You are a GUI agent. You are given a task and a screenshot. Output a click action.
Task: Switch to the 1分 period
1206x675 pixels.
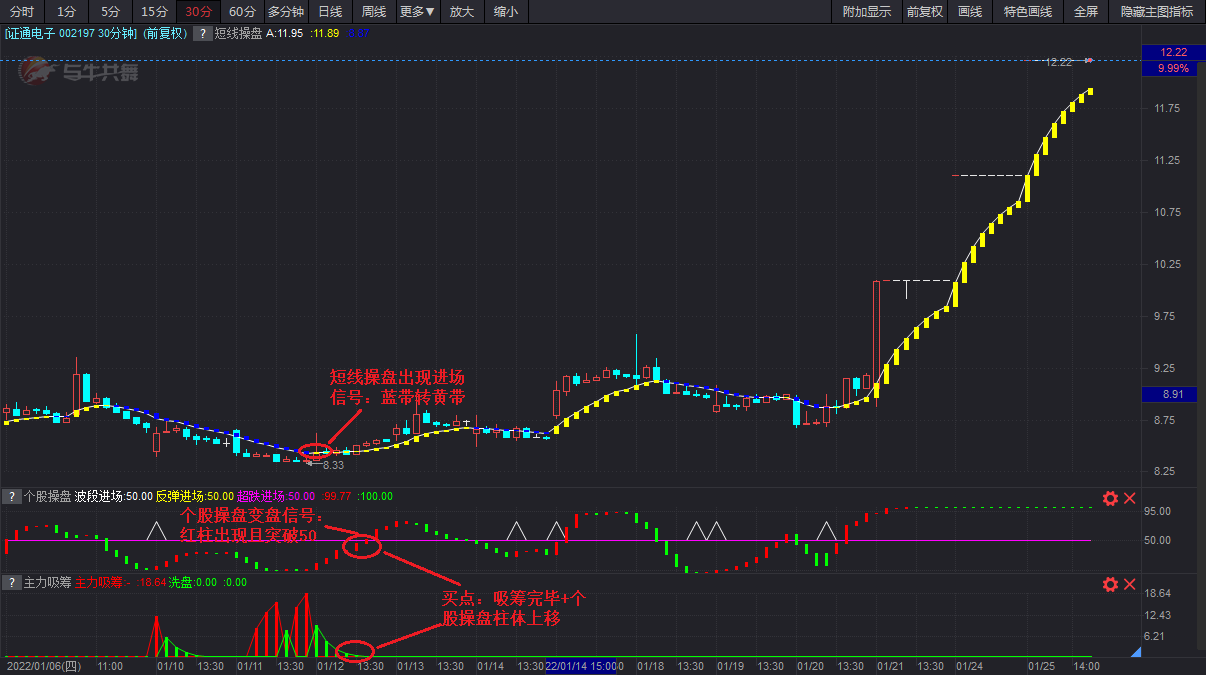pos(66,12)
